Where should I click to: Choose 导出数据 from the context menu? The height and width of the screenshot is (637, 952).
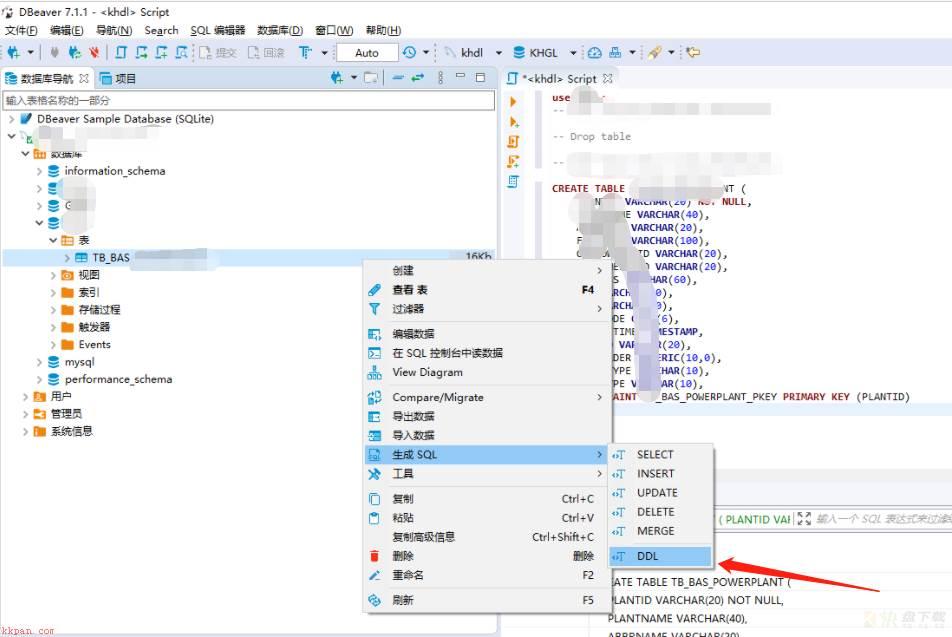pos(486,416)
